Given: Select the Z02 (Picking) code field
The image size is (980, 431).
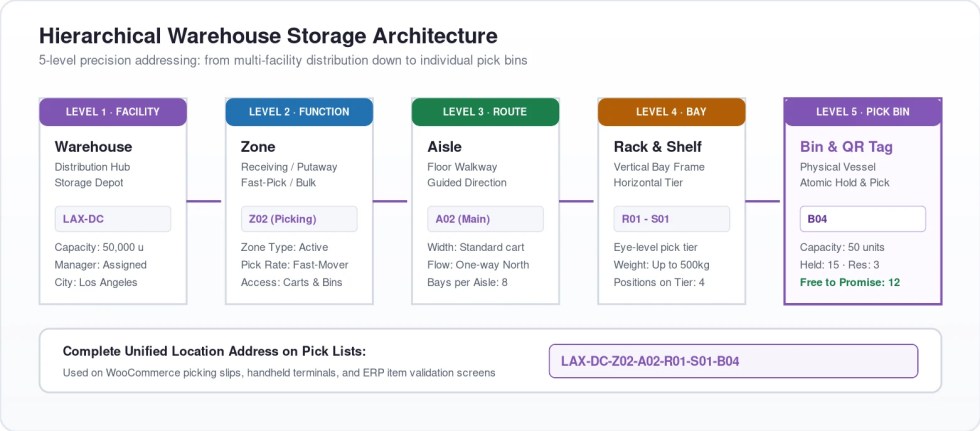Looking at the screenshot, I should click(x=299, y=219).
